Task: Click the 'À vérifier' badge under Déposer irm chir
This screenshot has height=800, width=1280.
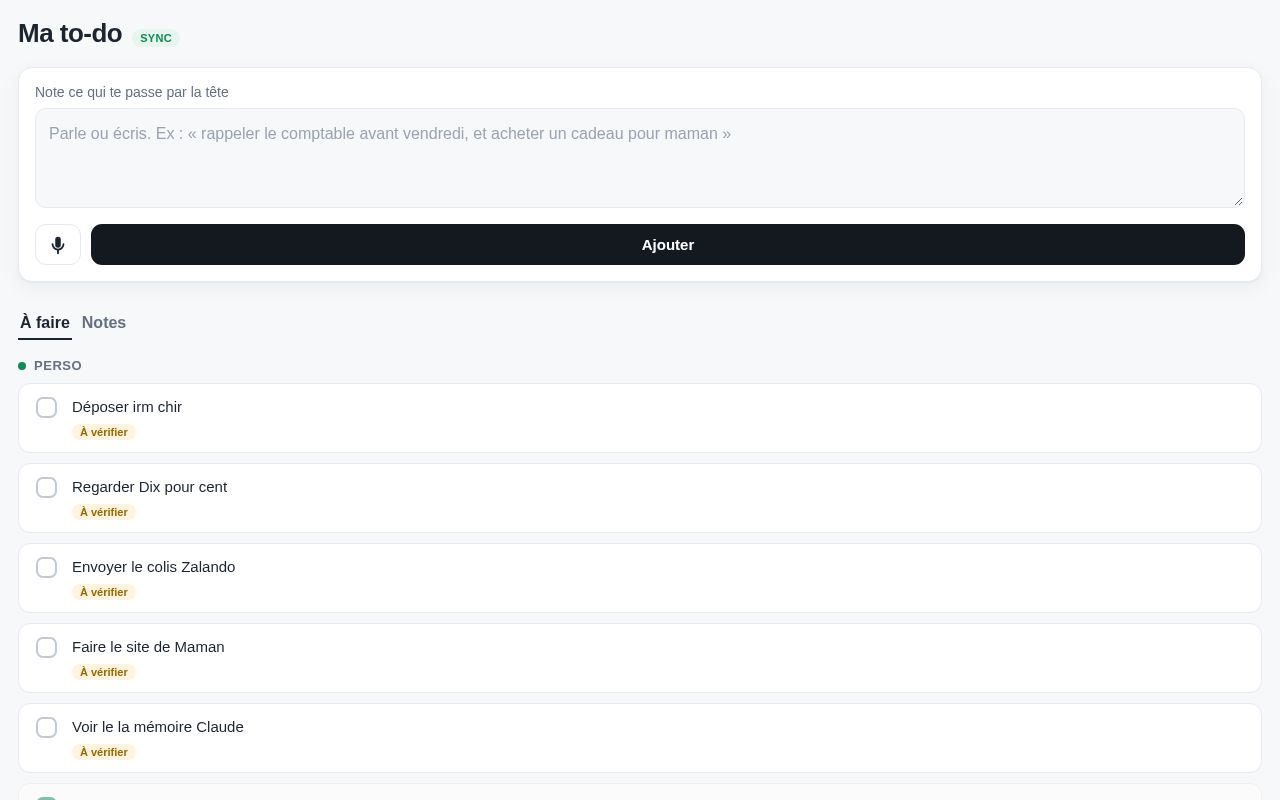Action: [104, 432]
